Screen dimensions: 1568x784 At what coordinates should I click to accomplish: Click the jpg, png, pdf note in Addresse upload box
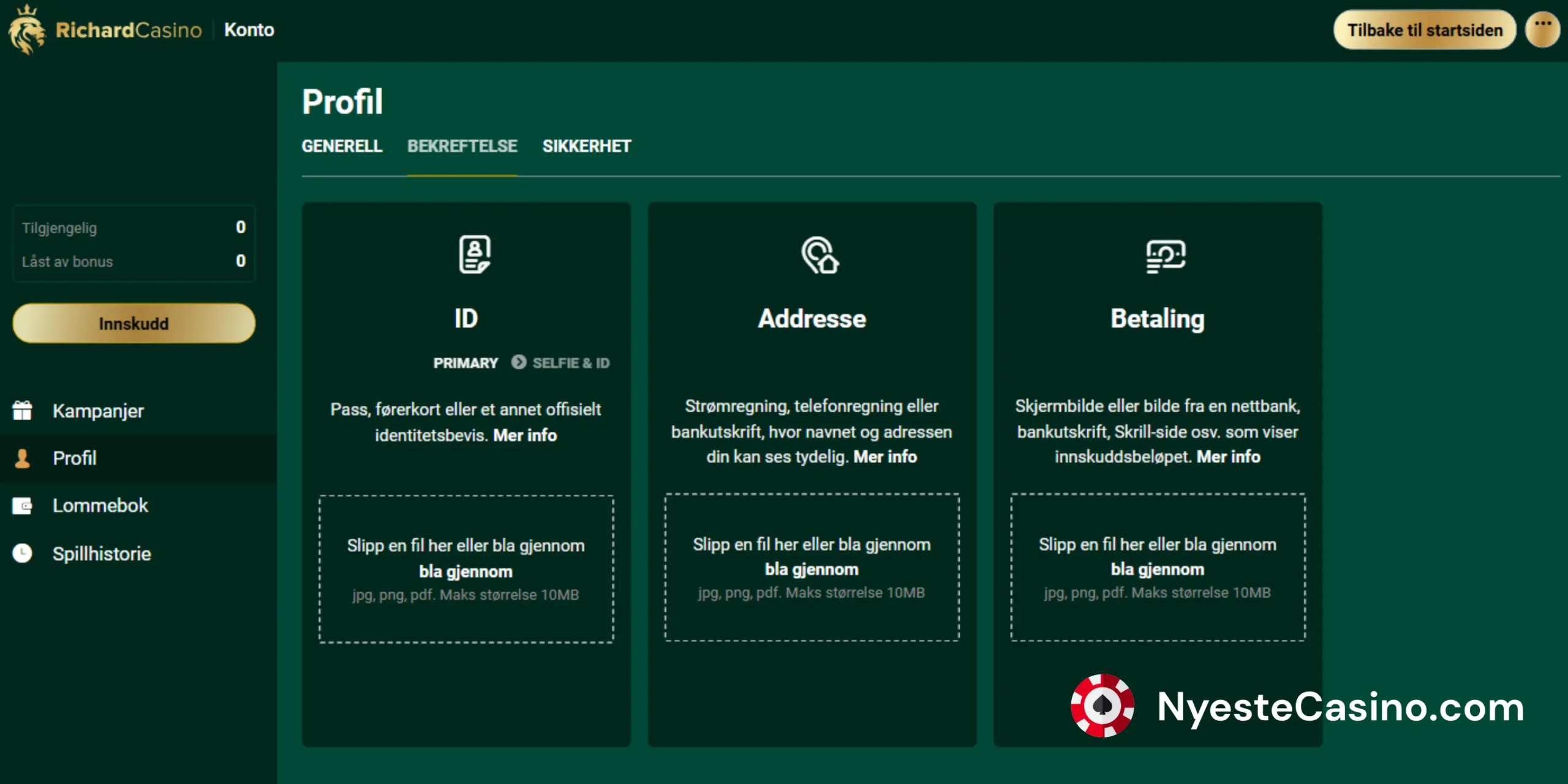pos(812,593)
